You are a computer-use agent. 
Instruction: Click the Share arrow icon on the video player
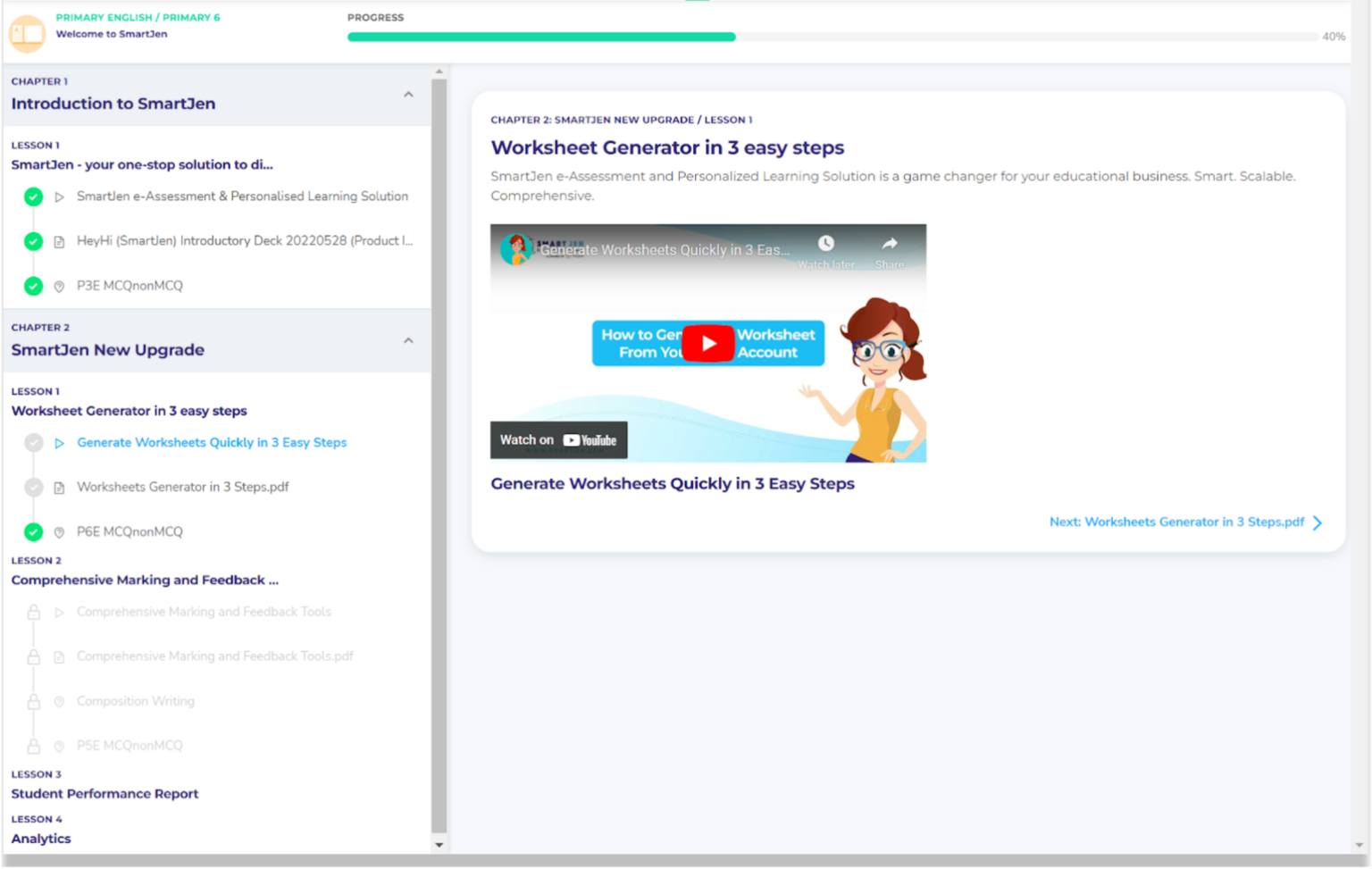pyautogui.click(x=889, y=242)
